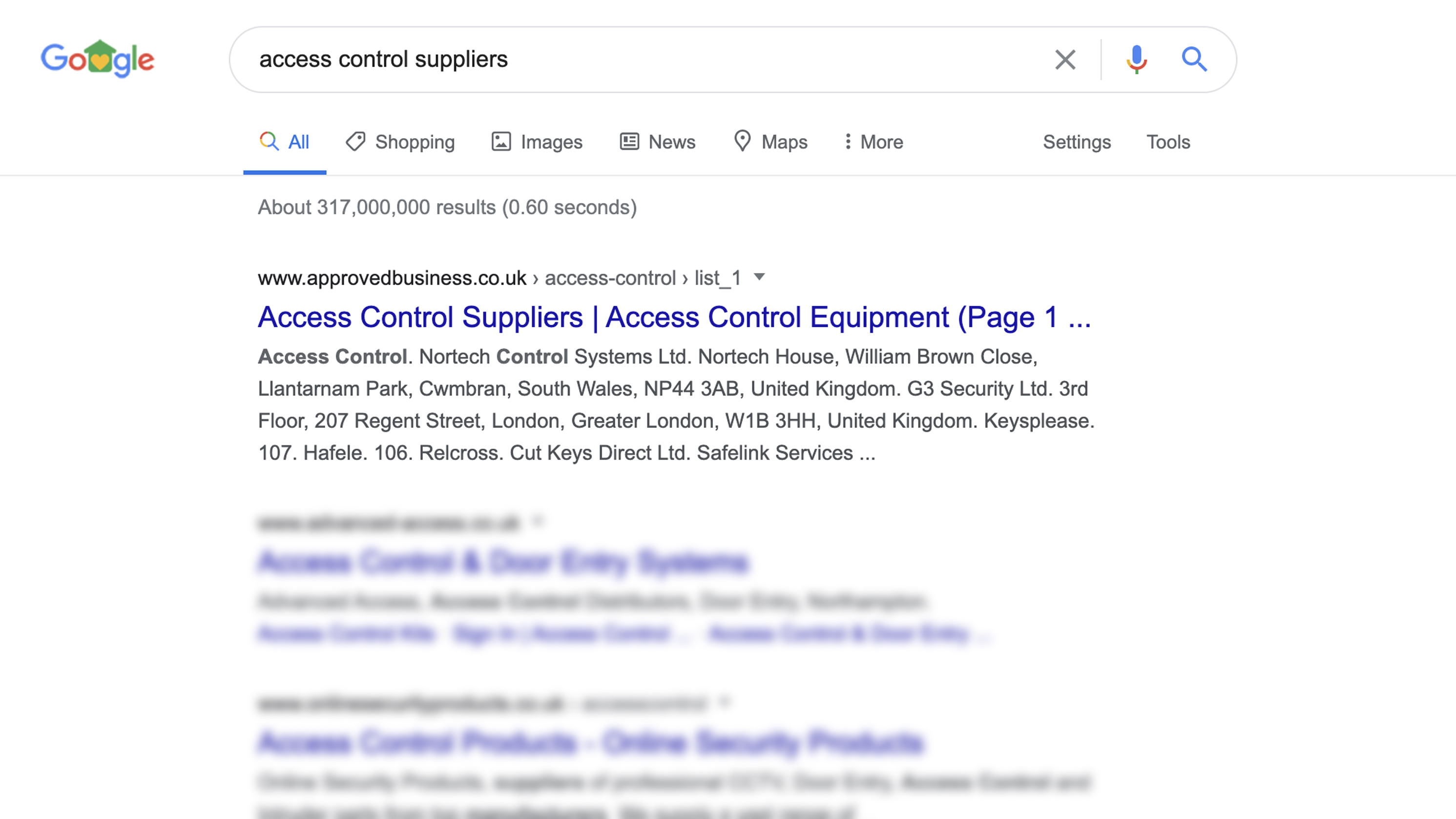Viewport: 1456px width, 819px height.
Task: Open the Tools search options
Action: 1168,142
